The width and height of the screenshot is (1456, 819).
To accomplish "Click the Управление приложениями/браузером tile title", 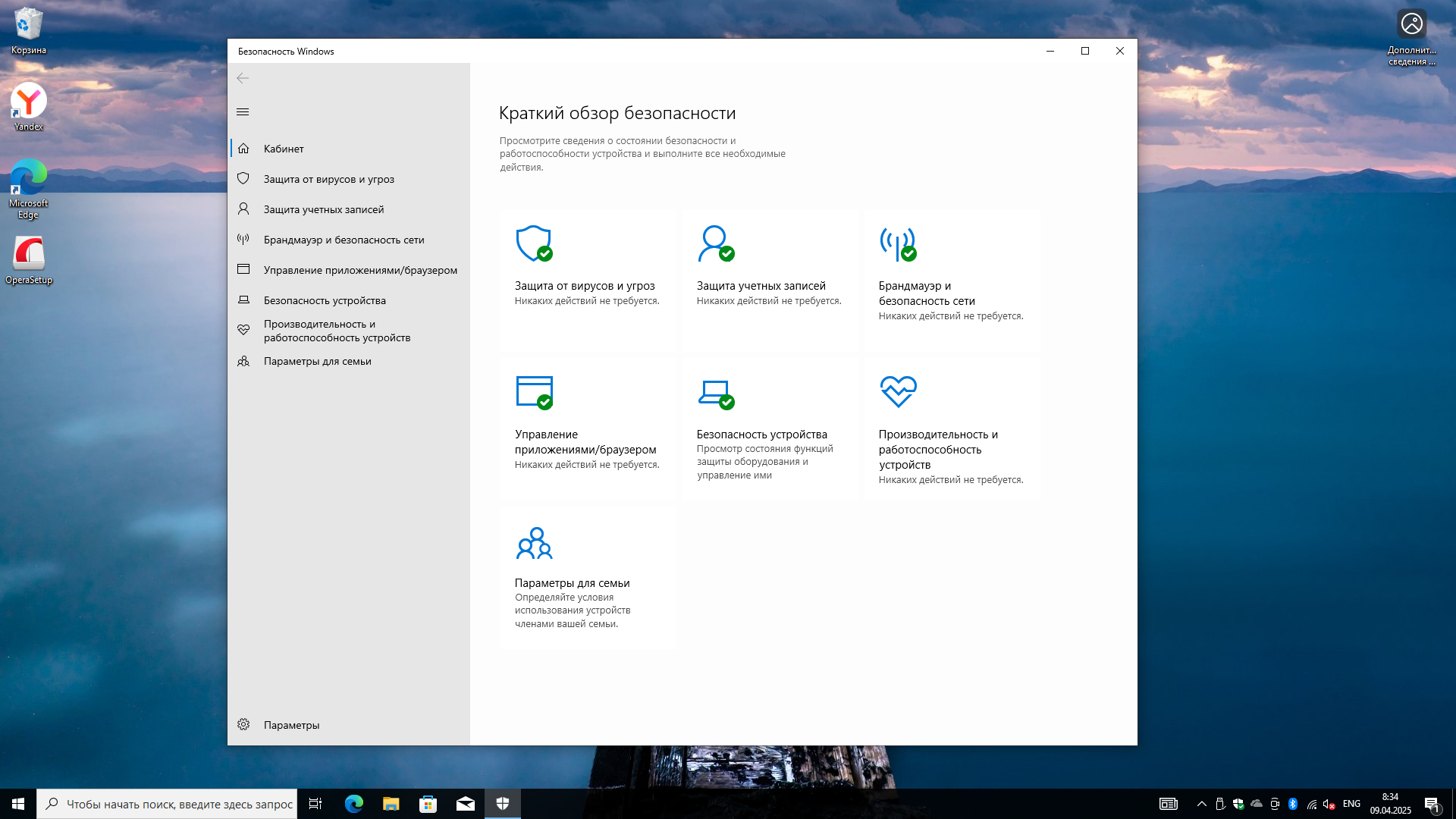I will coord(585,442).
